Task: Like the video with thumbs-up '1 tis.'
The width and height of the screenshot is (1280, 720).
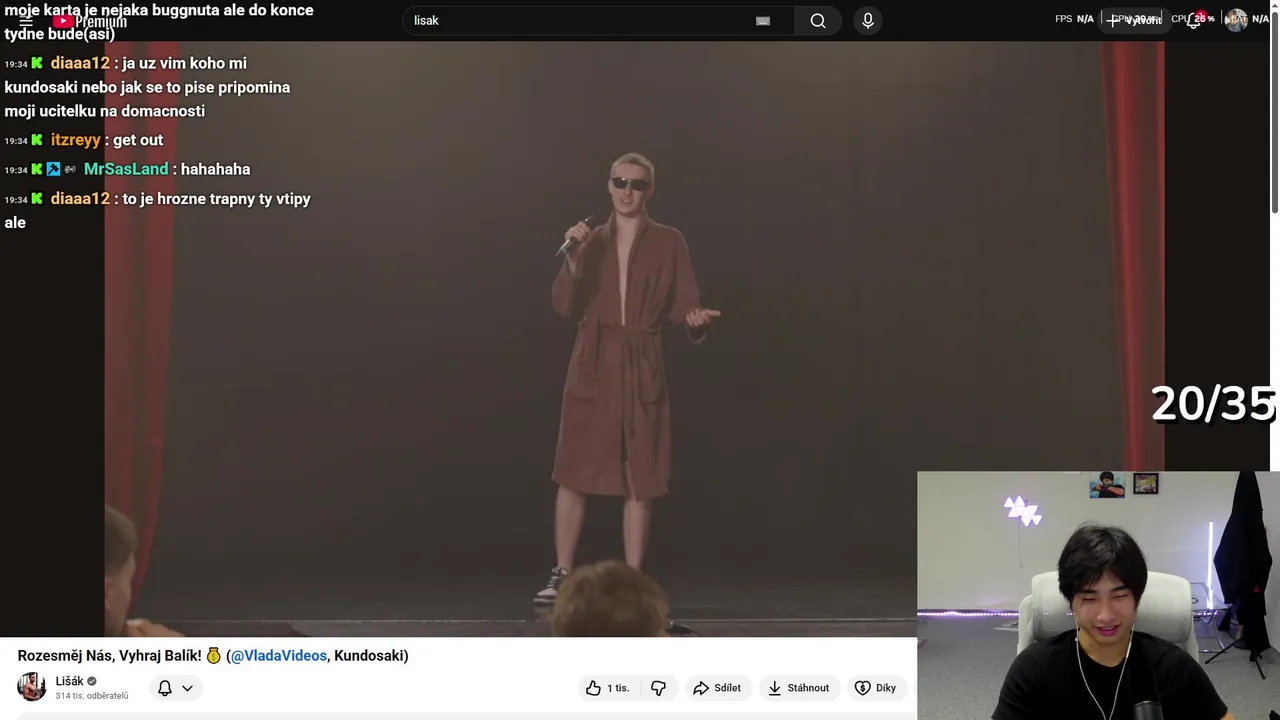Action: [x=608, y=688]
